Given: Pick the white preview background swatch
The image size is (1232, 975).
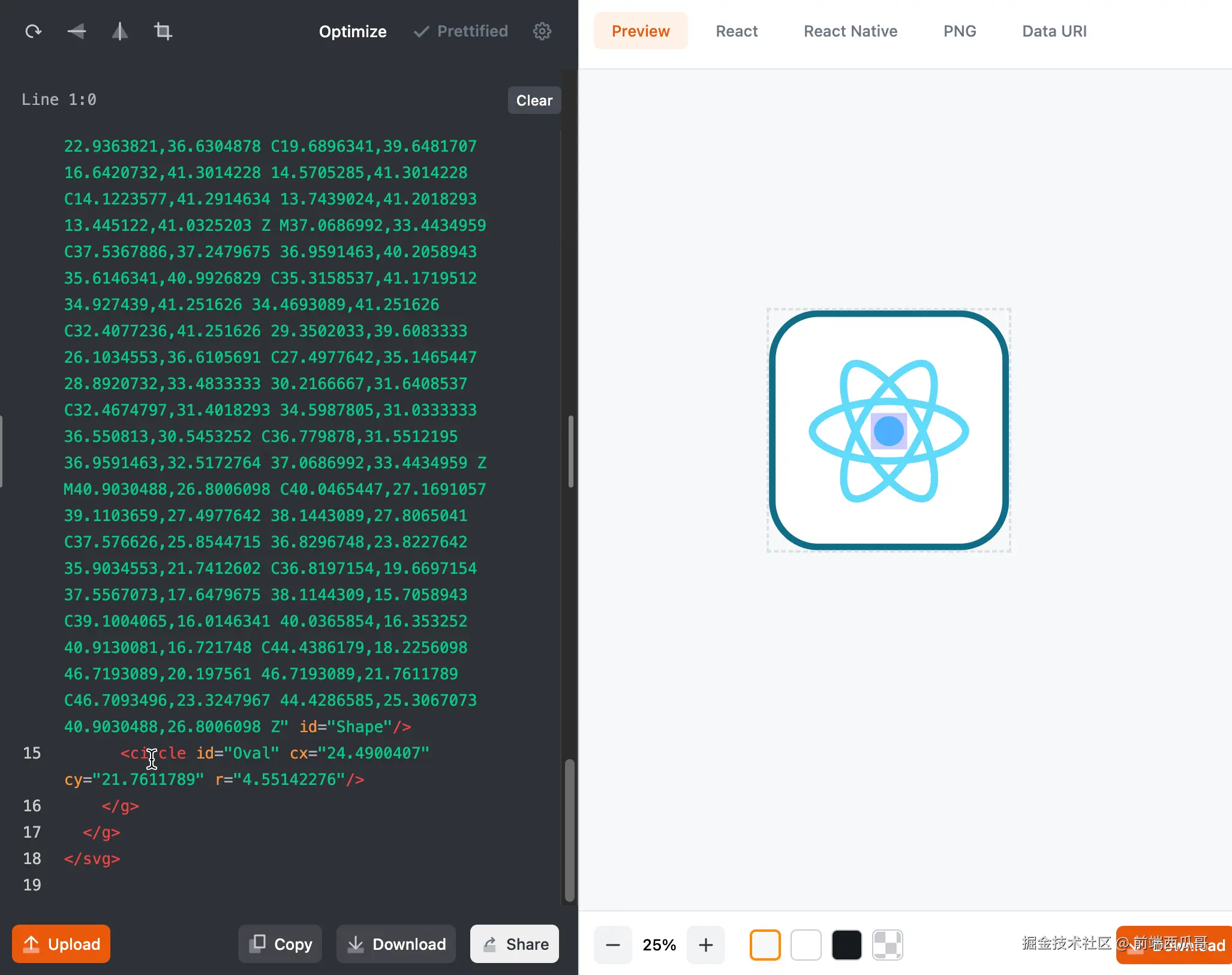Looking at the screenshot, I should pos(806,945).
